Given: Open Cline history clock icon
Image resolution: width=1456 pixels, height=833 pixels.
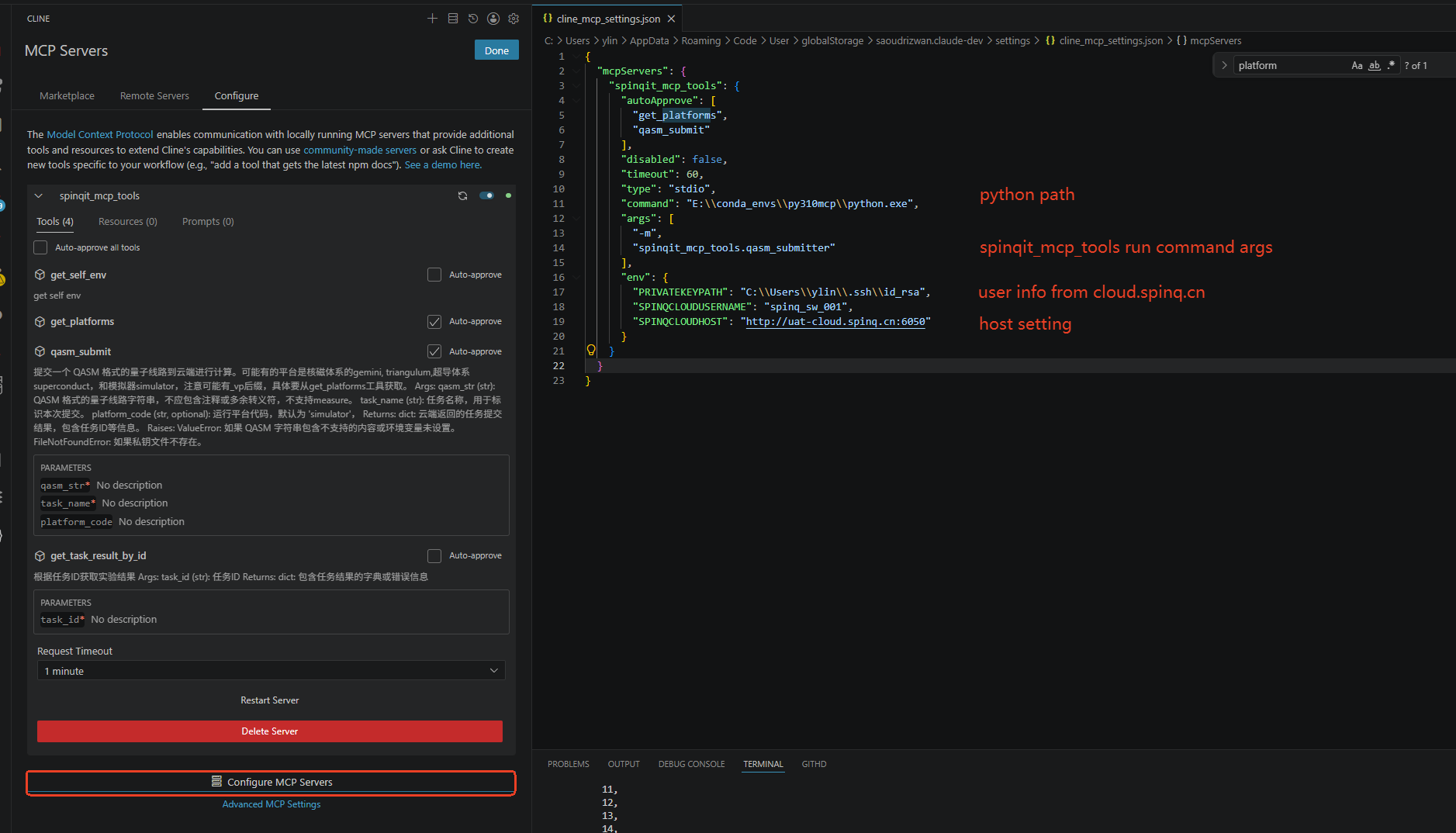Looking at the screenshot, I should pos(473,19).
